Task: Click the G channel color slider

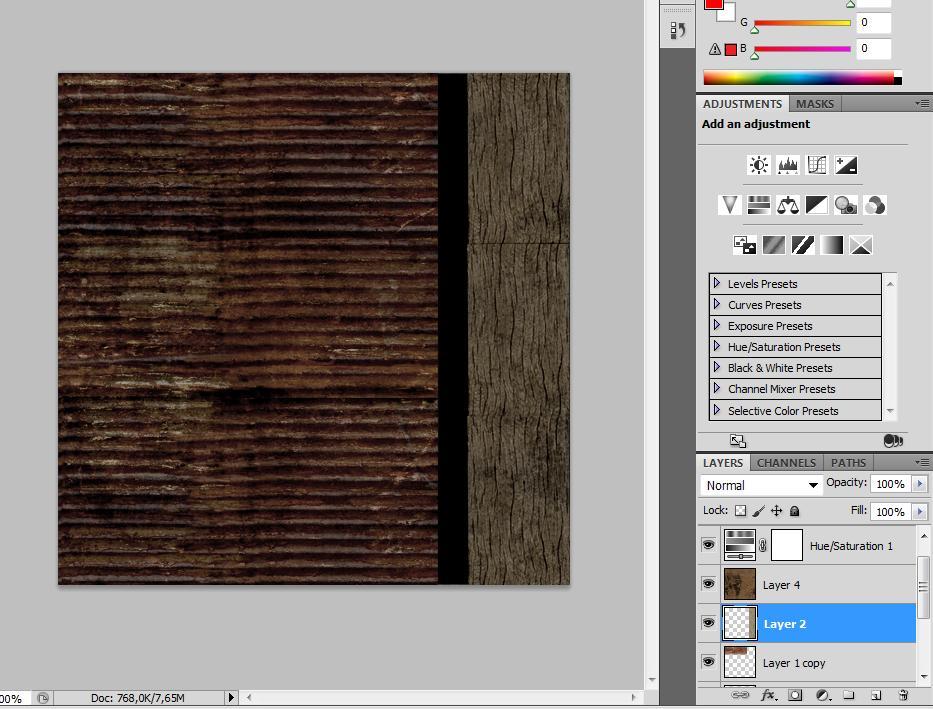Action: 802,23
